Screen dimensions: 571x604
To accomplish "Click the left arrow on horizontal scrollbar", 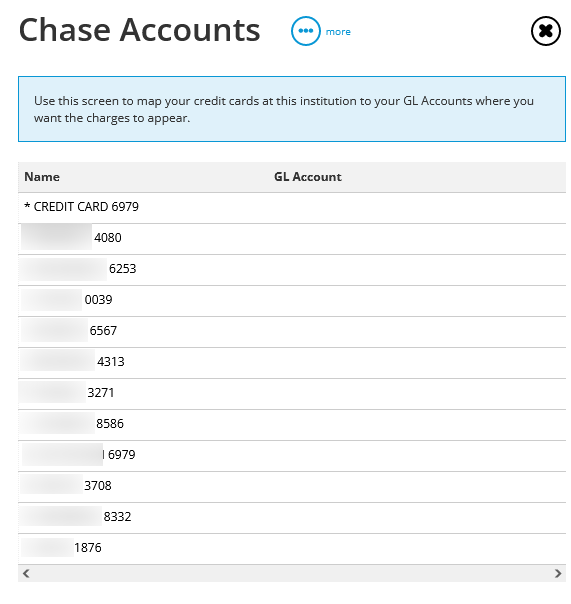I will (26, 573).
